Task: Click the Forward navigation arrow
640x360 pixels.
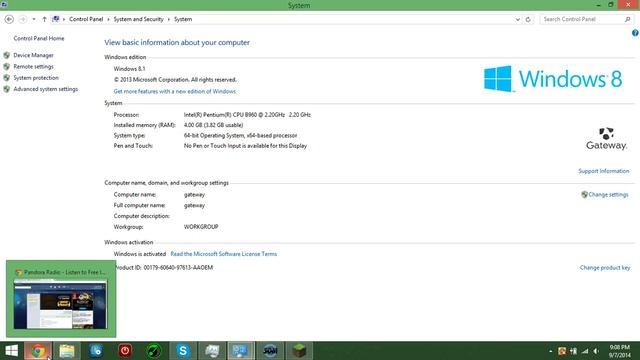Action: [x=22, y=19]
